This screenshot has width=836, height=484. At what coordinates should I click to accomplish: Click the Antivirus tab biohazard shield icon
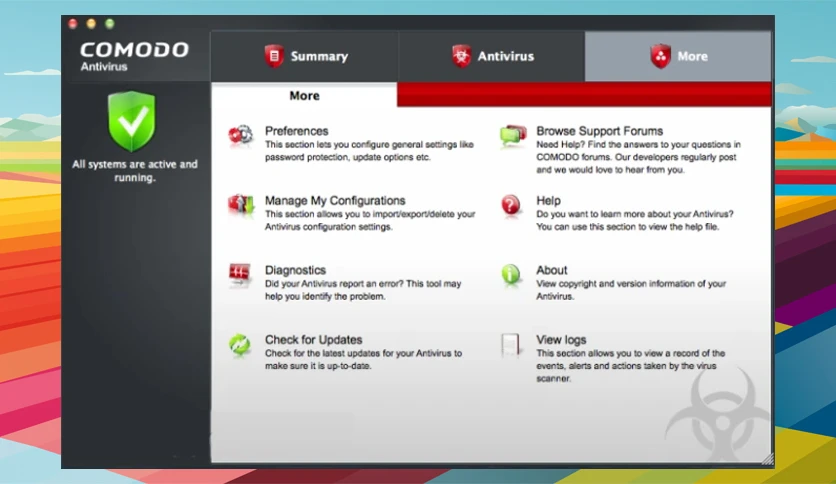(x=461, y=56)
